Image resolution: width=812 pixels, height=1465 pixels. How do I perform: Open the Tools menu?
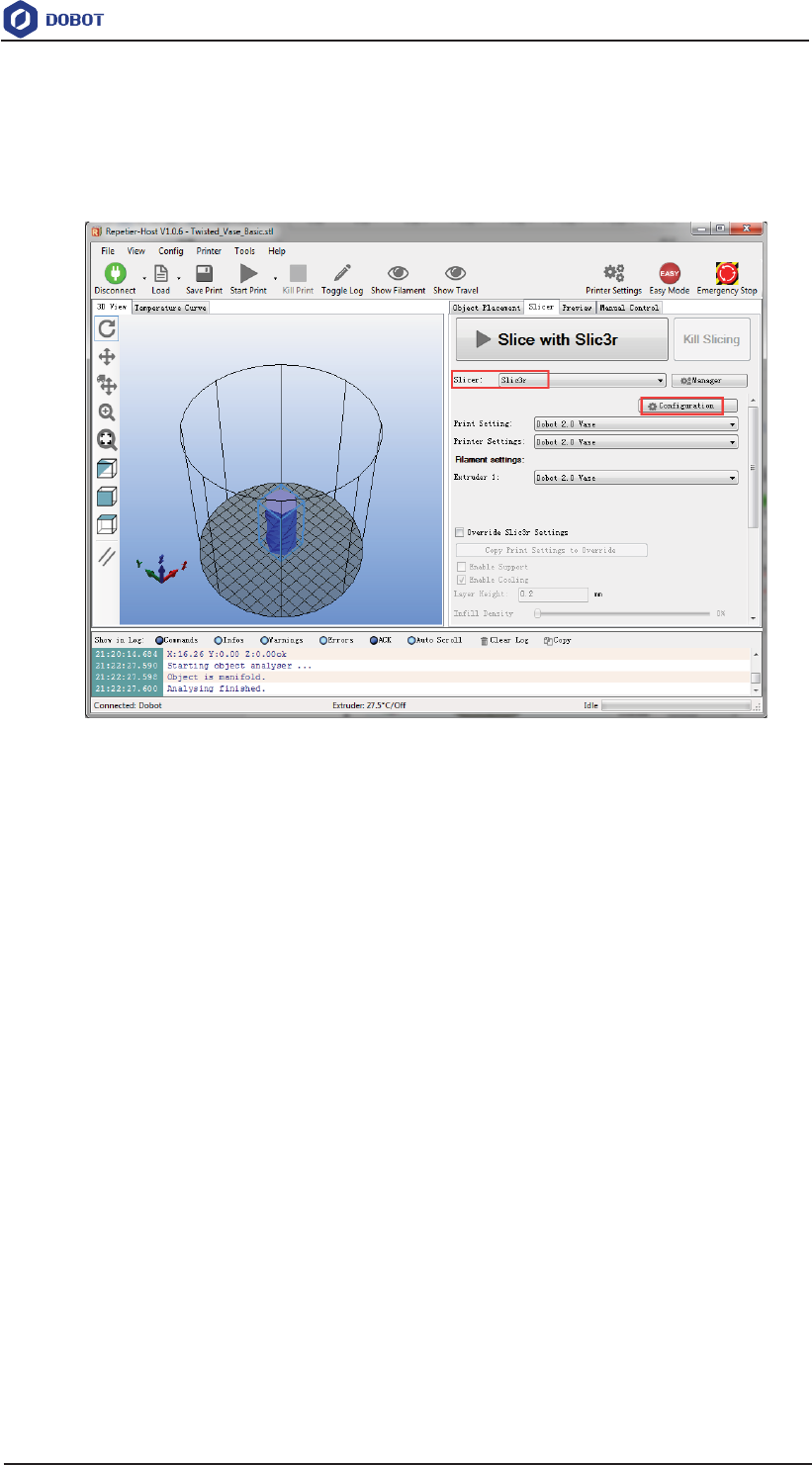point(244,251)
